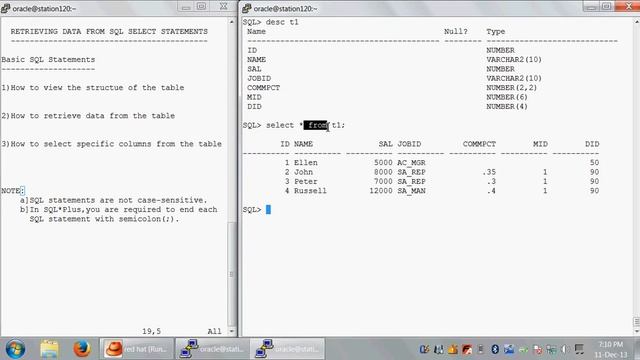This screenshot has height=360, width=640.
Task: Click the 'Type' column header
Action: 496,31
